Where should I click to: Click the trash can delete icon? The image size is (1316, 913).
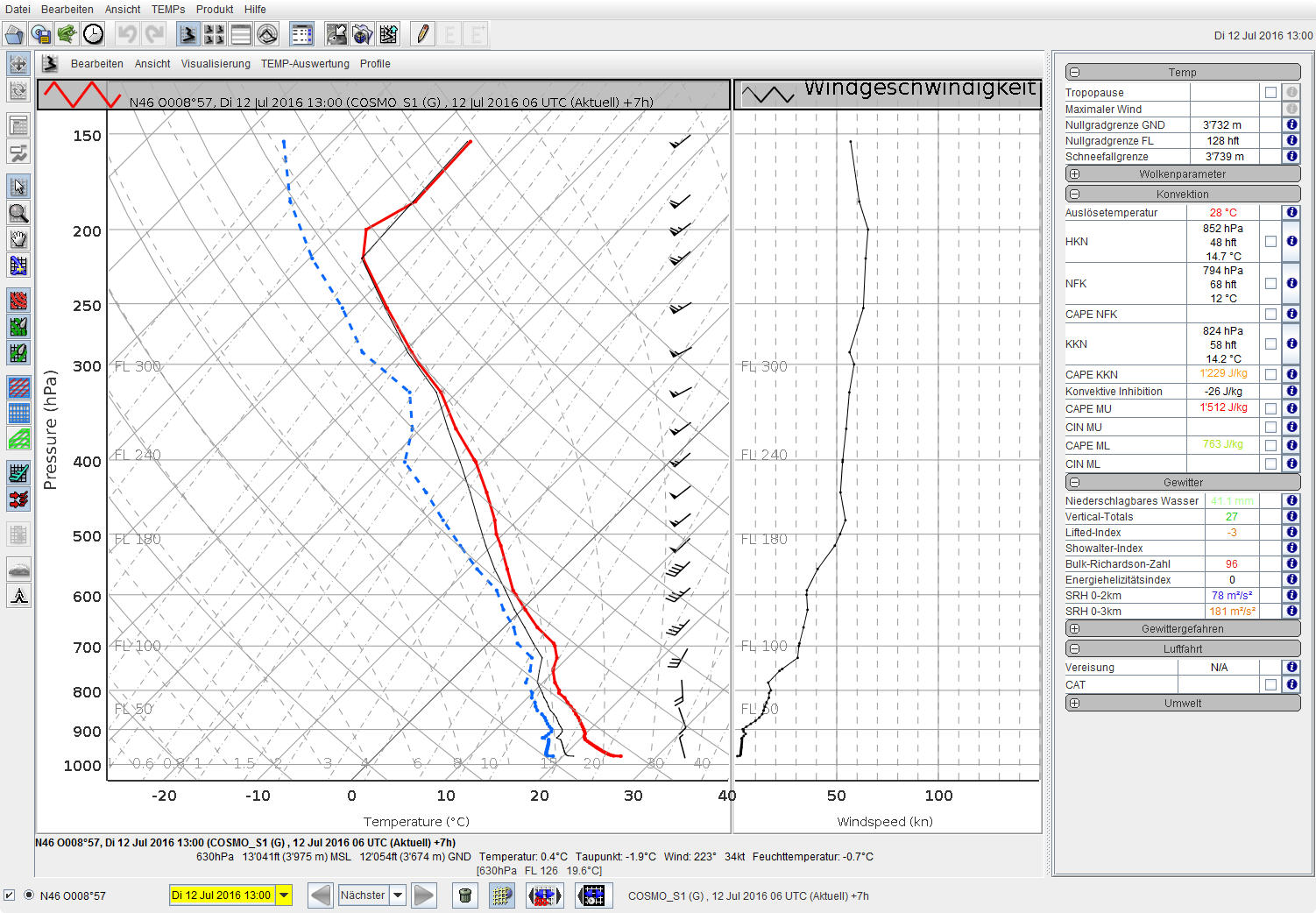click(x=465, y=895)
